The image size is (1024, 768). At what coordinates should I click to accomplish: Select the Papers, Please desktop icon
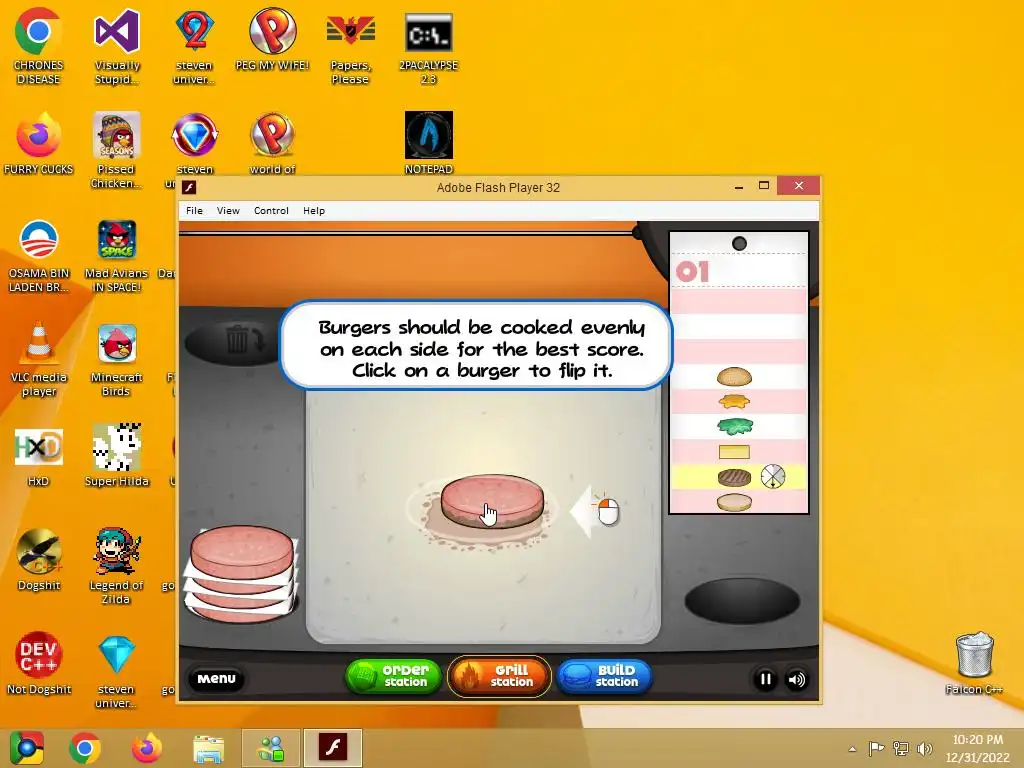[351, 47]
